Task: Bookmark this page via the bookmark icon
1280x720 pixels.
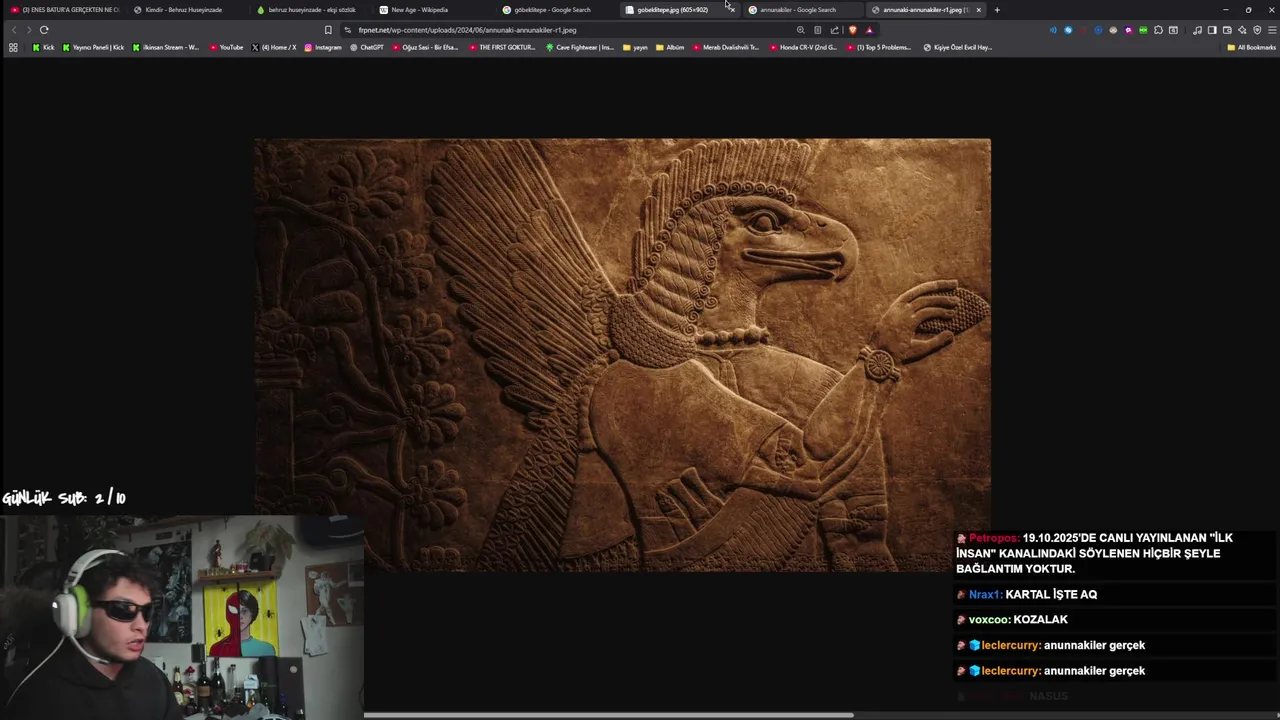Action: pyautogui.click(x=328, y=30)
